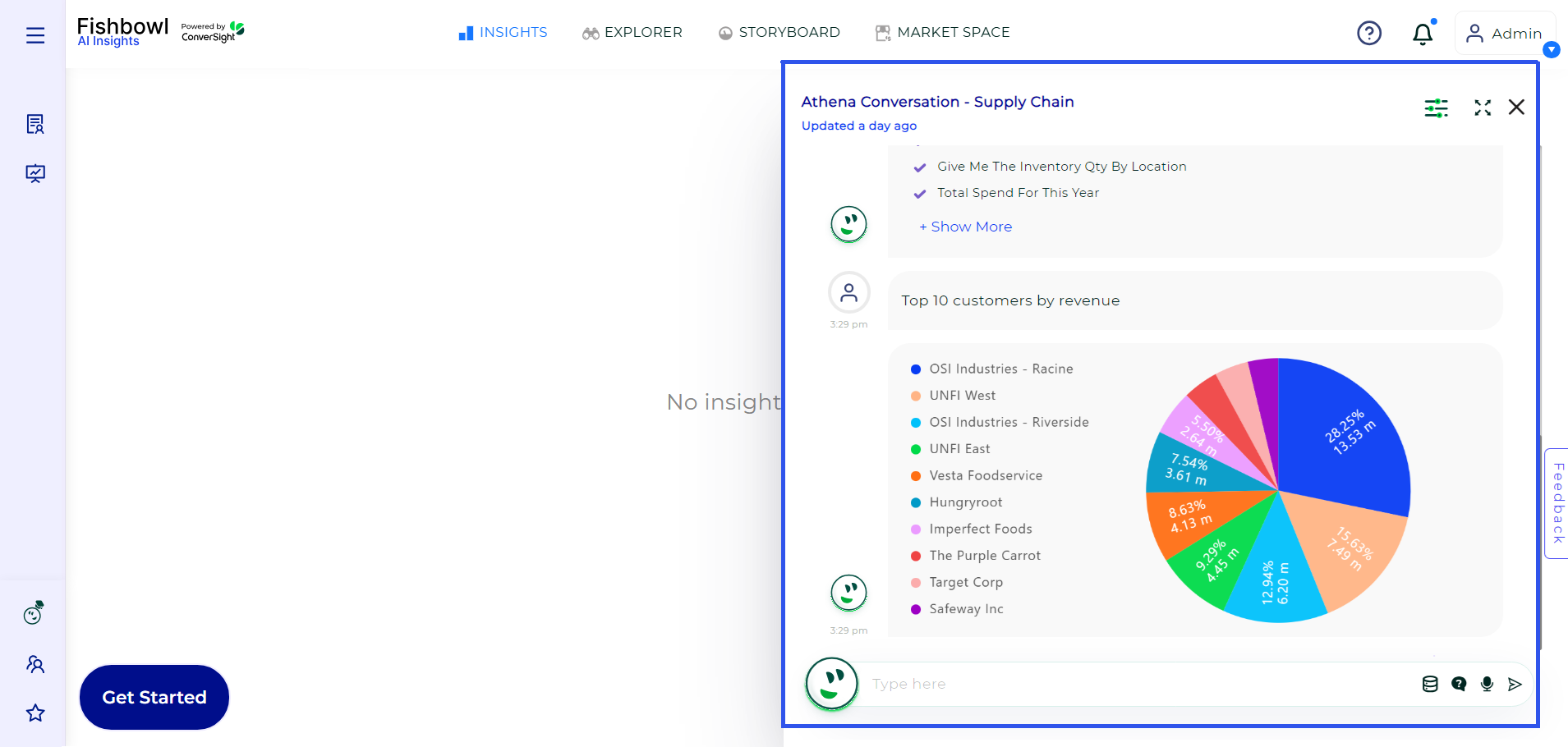Switch to the Market Space tab
This screenshot has height=747, width=1568.
[x=943, y=32]
